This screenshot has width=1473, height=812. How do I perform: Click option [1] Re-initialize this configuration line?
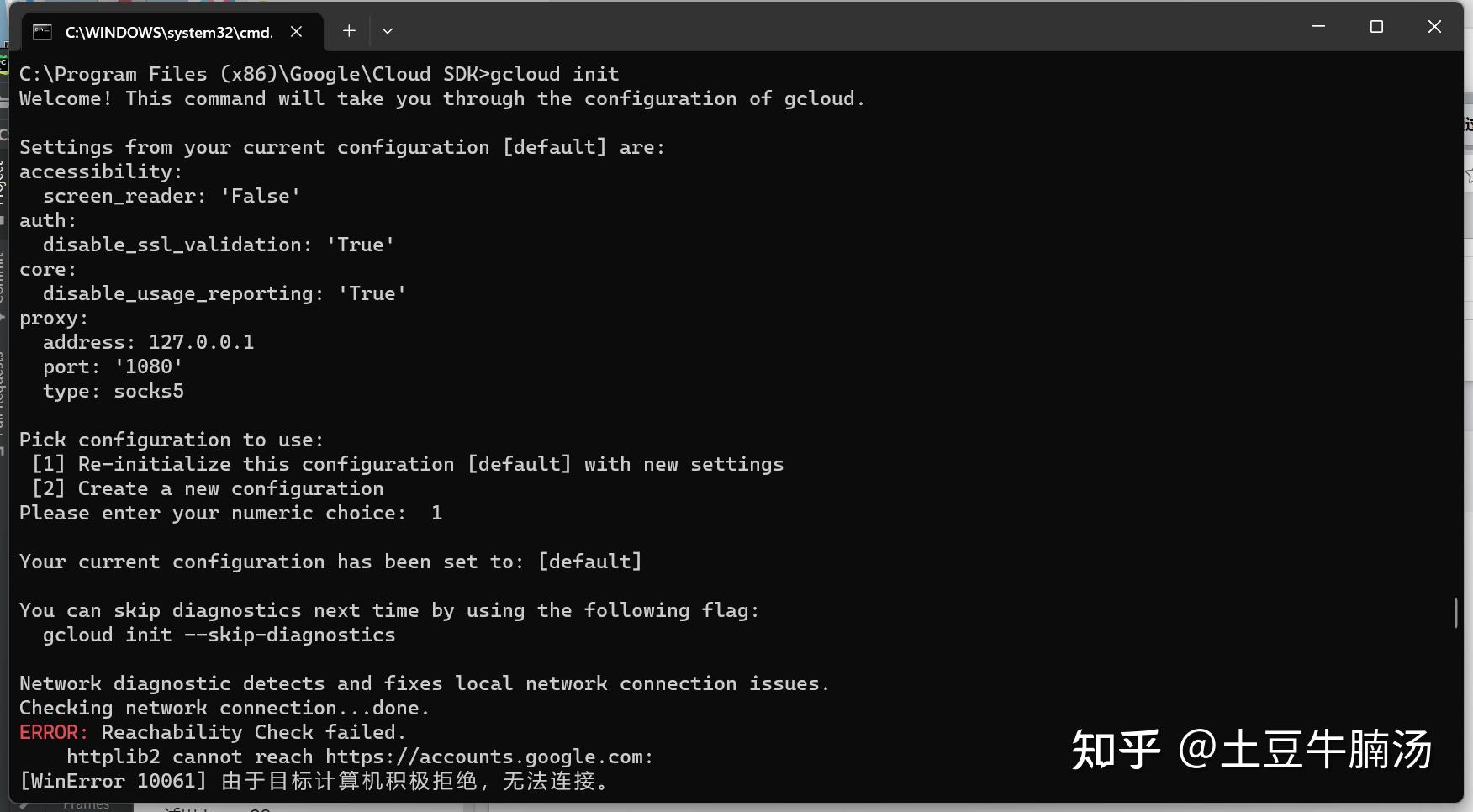[408, 464]
